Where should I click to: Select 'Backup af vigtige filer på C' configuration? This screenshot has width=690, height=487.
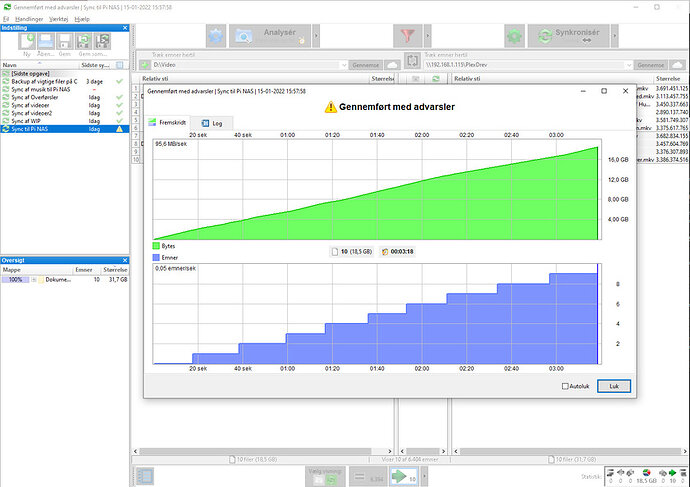[x=65, y=81]
